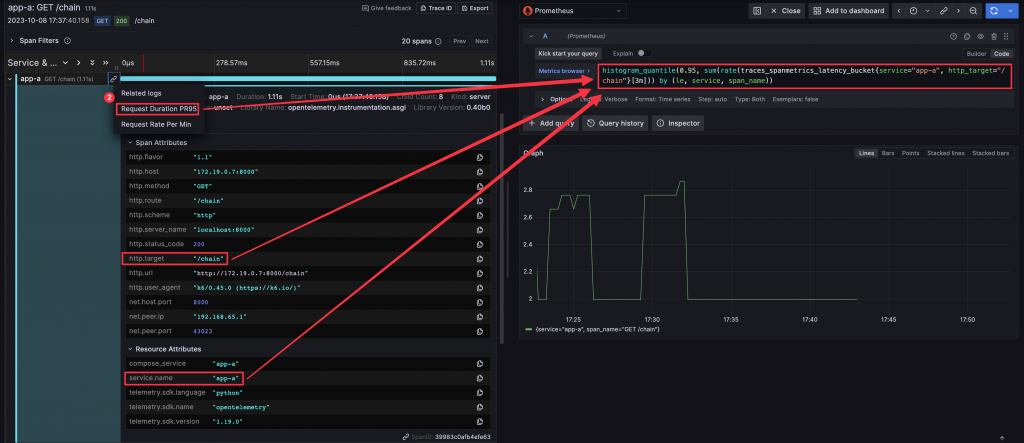Viewport: 1024px width, 443px height.
Task: Click the red marker on the trace timeline
Action: 143,63
